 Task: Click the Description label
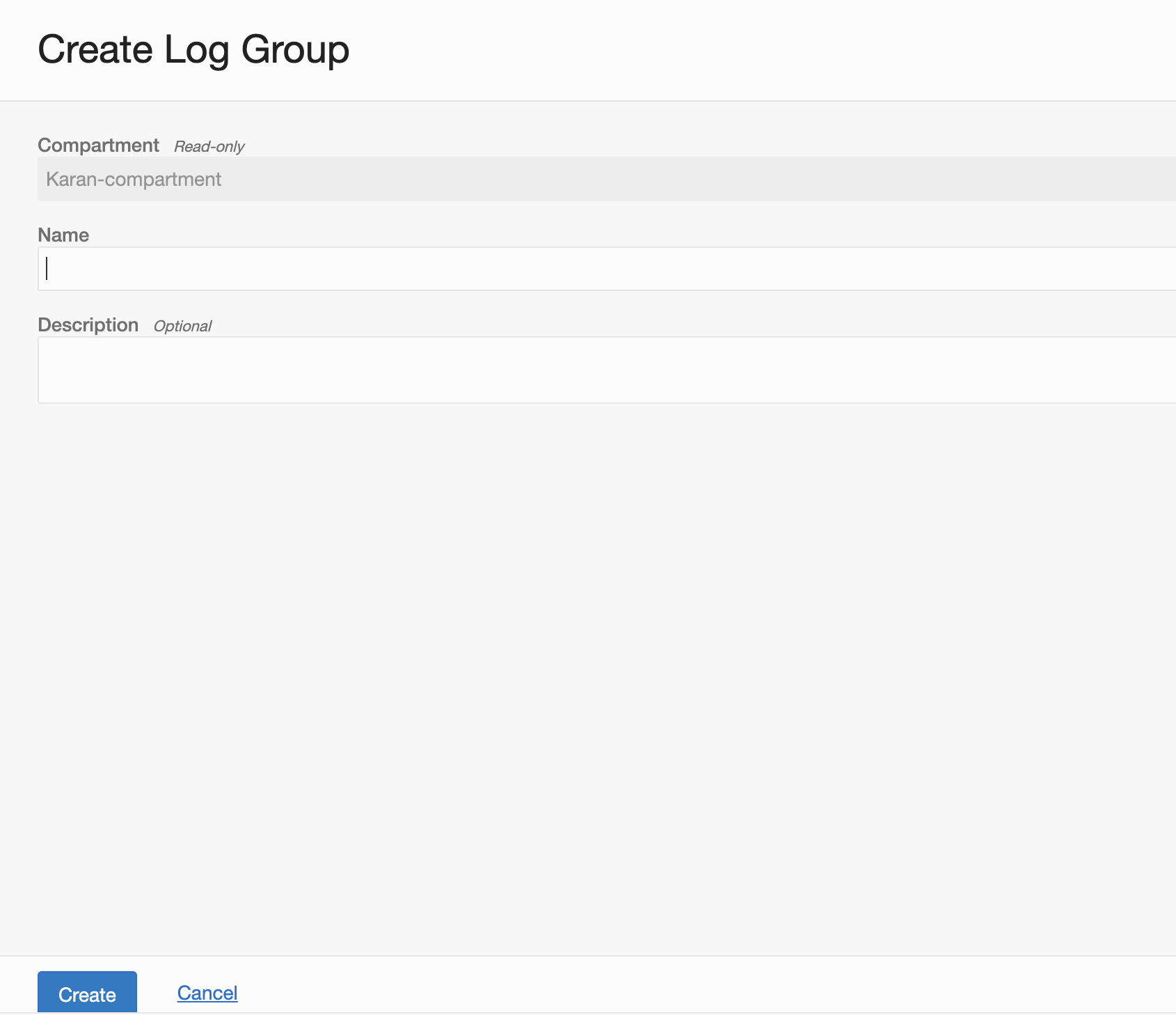[x=88, y=324]
